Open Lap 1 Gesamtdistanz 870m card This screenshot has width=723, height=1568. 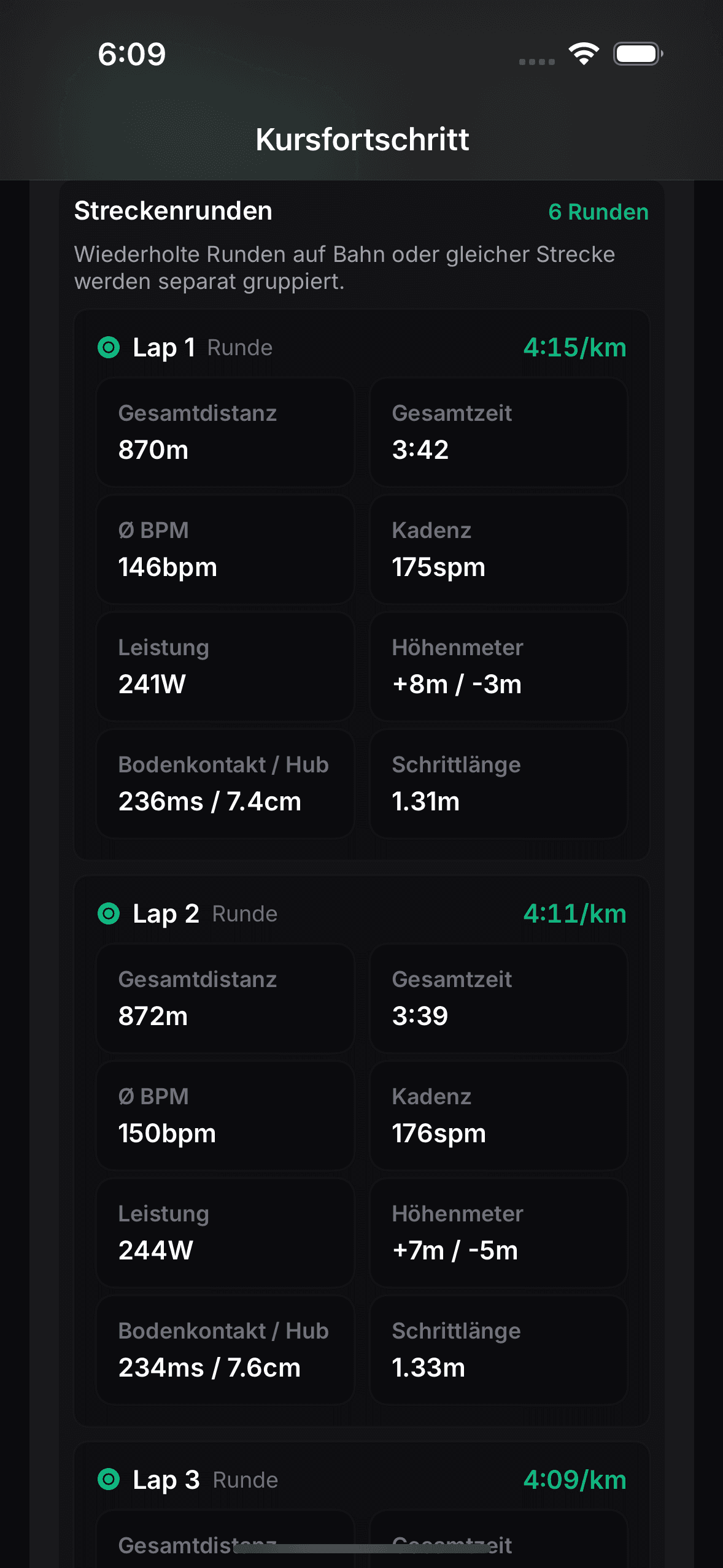[x=225, y=432]
